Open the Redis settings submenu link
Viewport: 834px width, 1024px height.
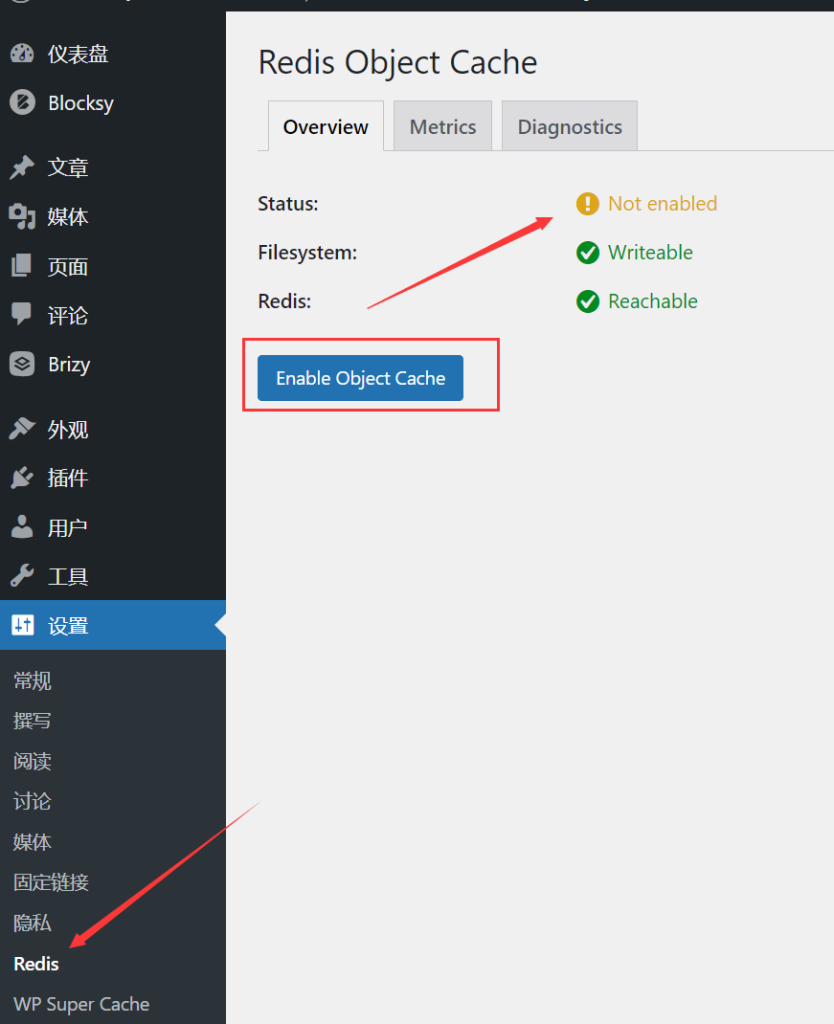tap(36, 964)
